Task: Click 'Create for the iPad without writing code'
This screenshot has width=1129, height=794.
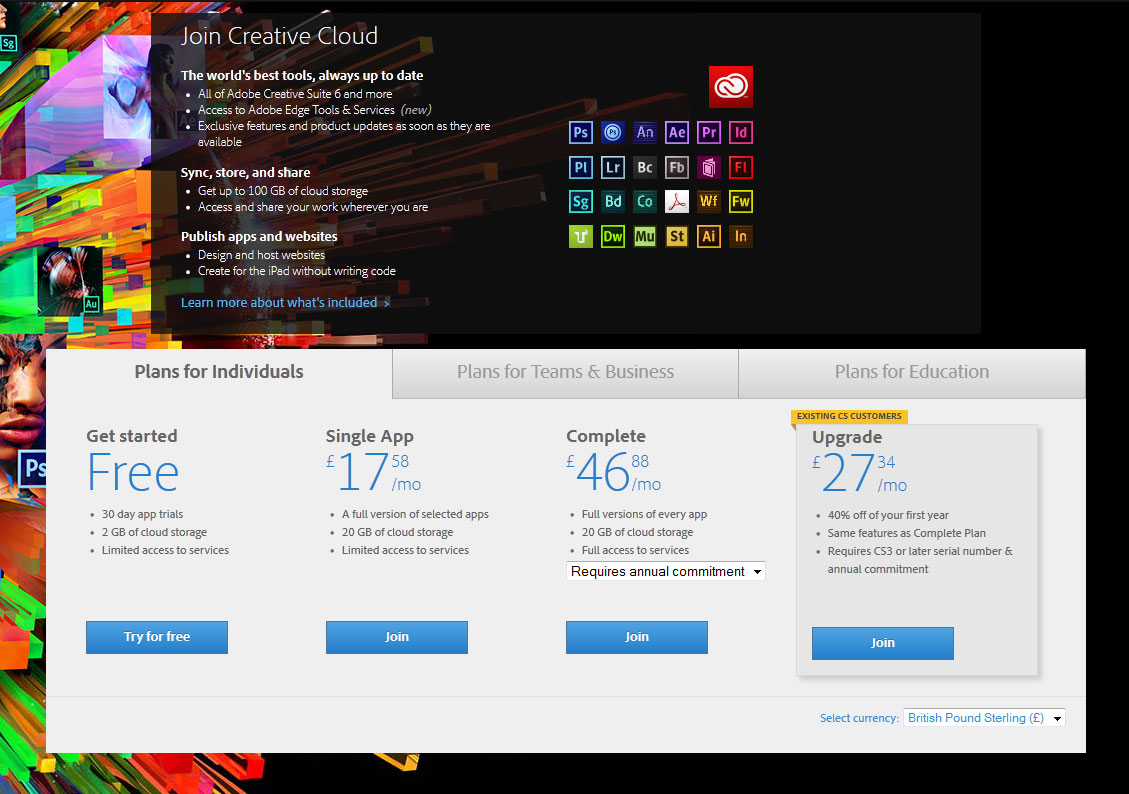Action: [x=297, y=271]
